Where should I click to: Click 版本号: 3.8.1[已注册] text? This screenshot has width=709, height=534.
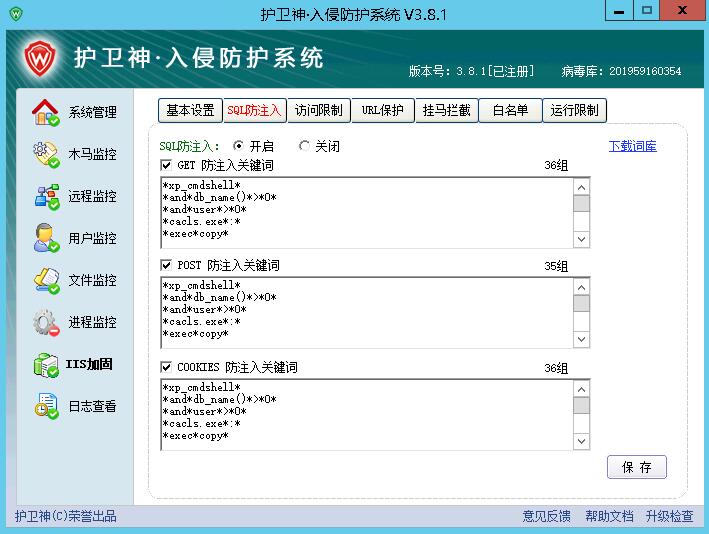click(x=472, y=71)
